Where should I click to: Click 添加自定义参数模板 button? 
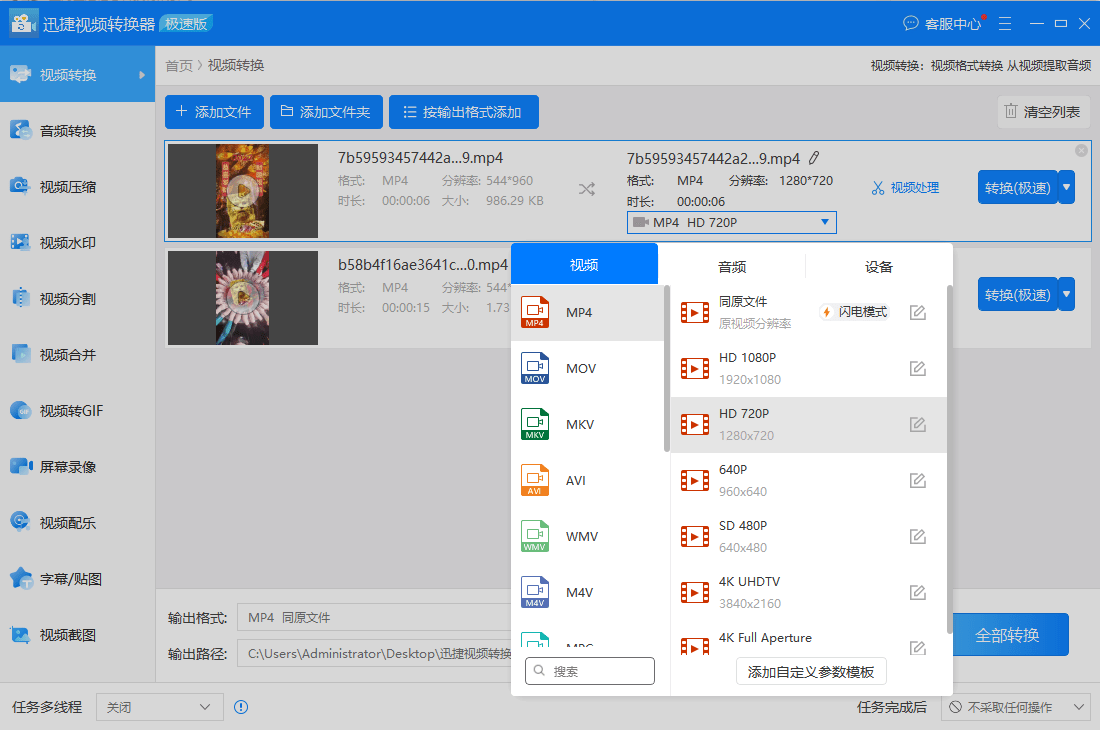click(x=811, y=672)
